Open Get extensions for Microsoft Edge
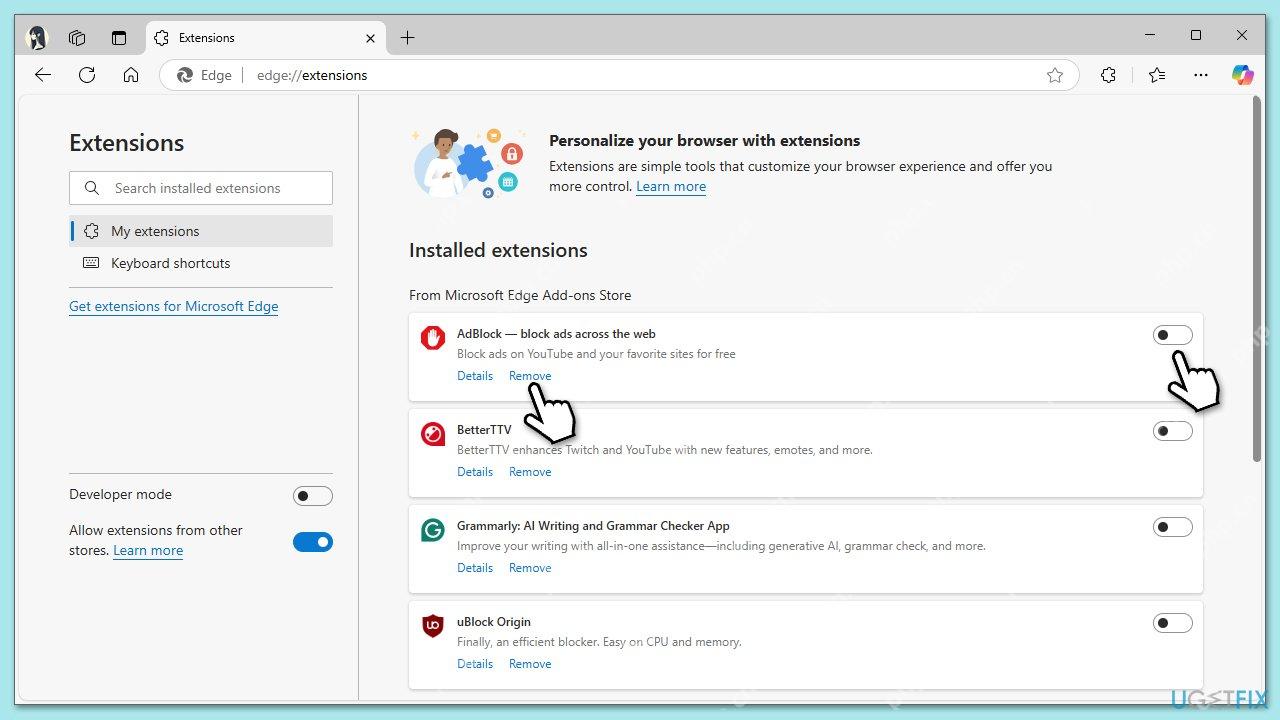1280x720 pixels. pyautogui.click(x=173, y=306)
